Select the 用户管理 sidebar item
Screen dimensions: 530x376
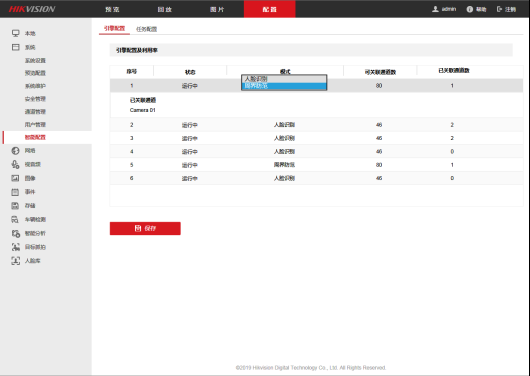click(x=35, y=124)
